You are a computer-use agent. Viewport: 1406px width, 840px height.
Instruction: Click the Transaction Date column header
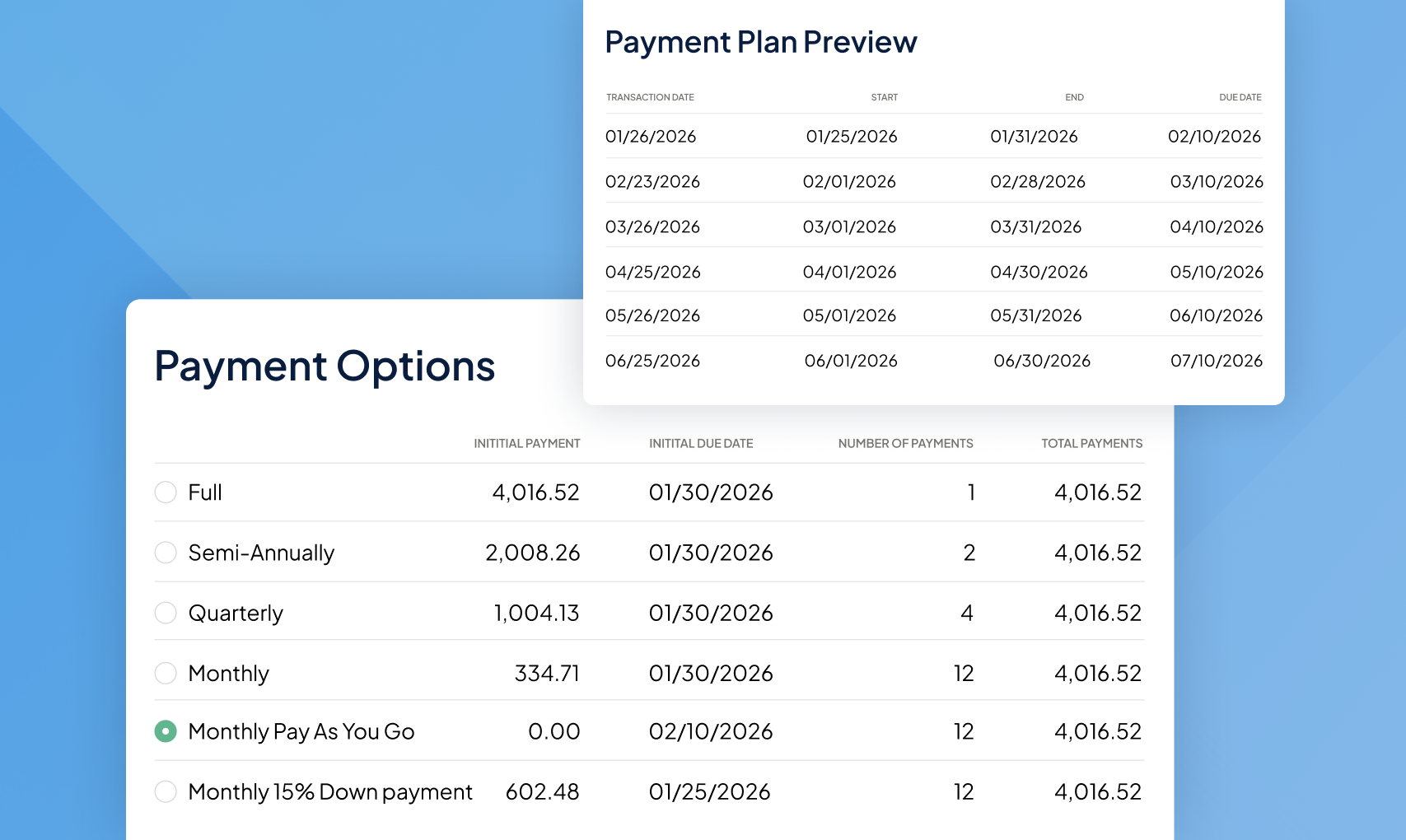click(x=650, y=97)
